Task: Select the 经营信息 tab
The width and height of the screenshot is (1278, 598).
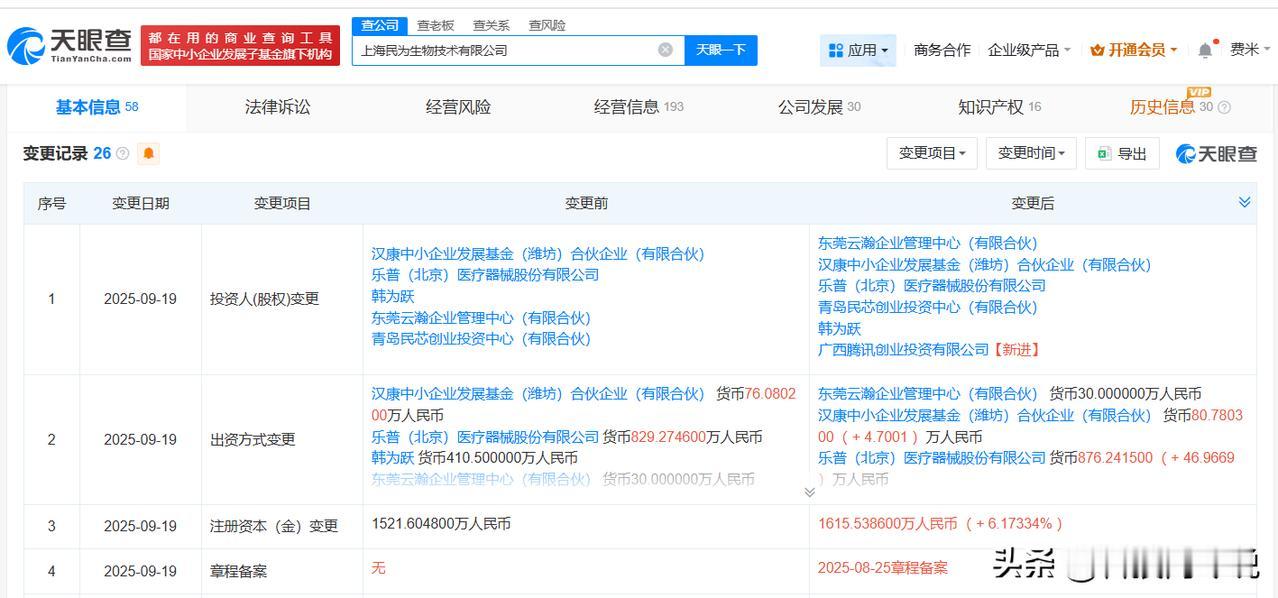Action: point(638,107)
